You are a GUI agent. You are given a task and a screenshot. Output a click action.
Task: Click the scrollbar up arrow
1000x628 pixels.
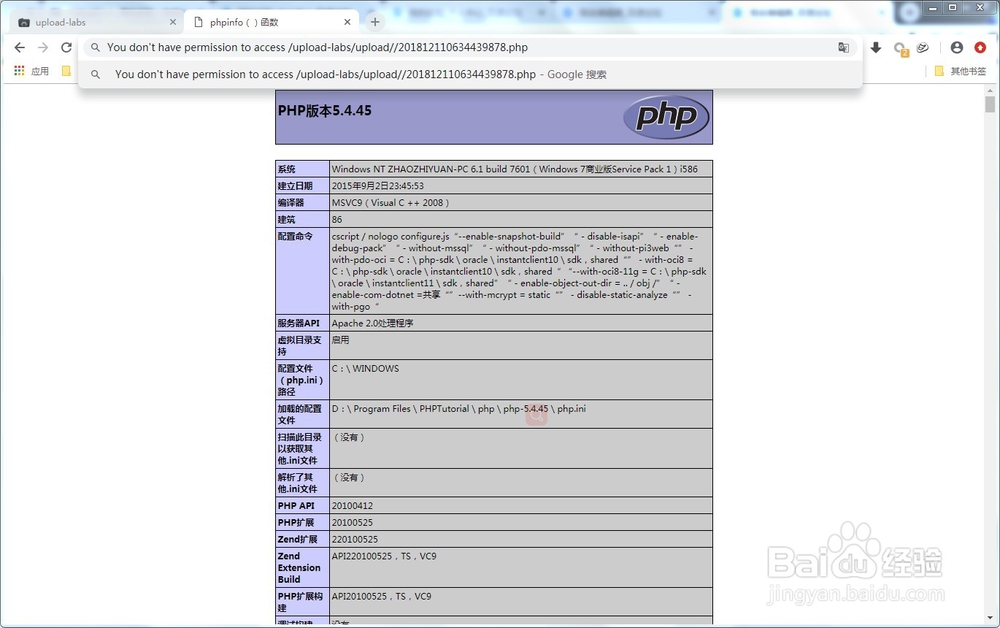(990, 91)
